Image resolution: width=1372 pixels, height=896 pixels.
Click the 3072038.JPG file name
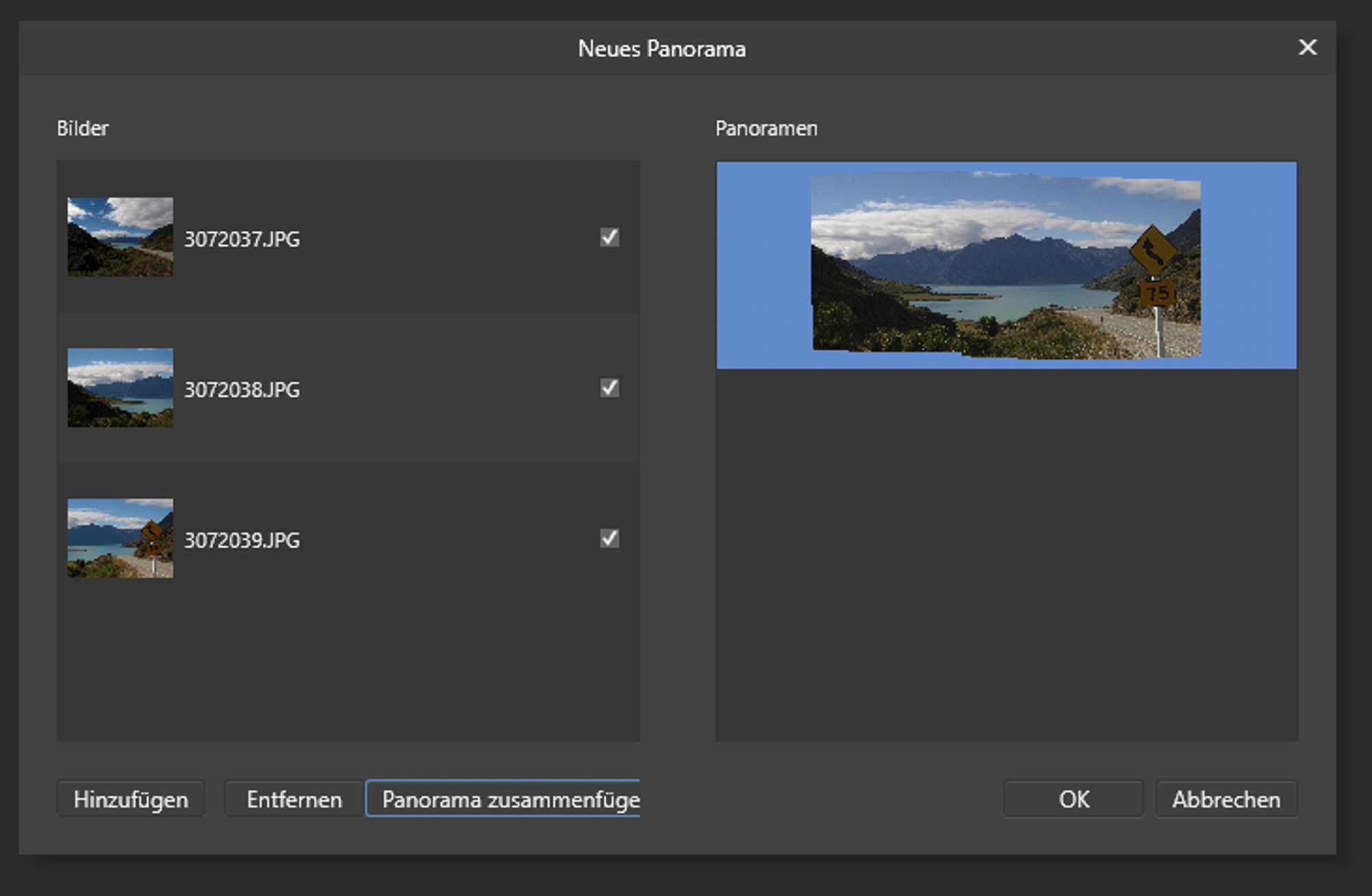tap(242, 390)
